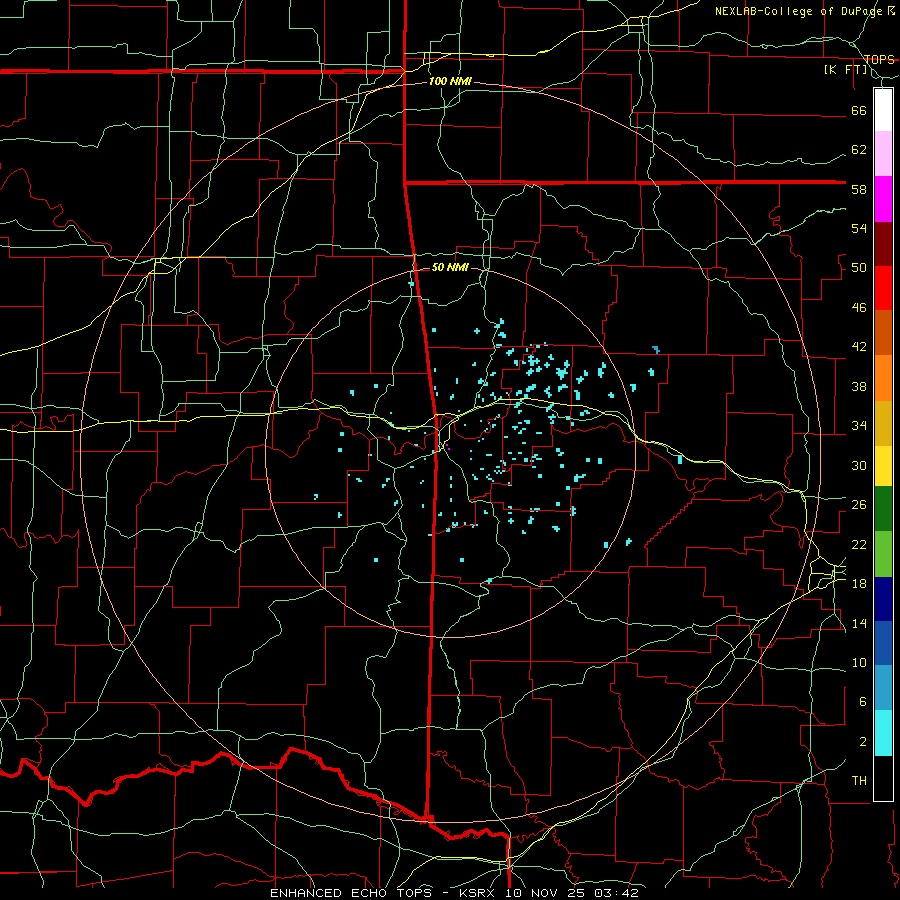The width and height of the screenshot is (900, 900).
Task: Click the legend value 30
Action: (859, 465)
